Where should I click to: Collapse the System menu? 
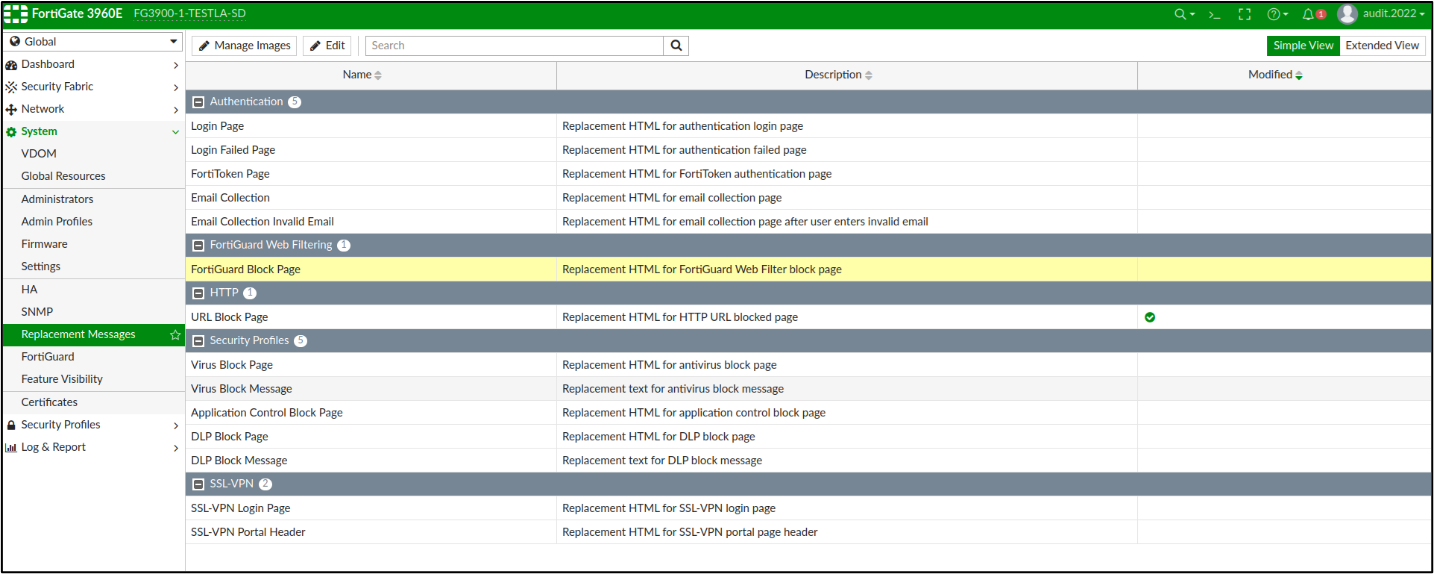(x=93, y=131)
